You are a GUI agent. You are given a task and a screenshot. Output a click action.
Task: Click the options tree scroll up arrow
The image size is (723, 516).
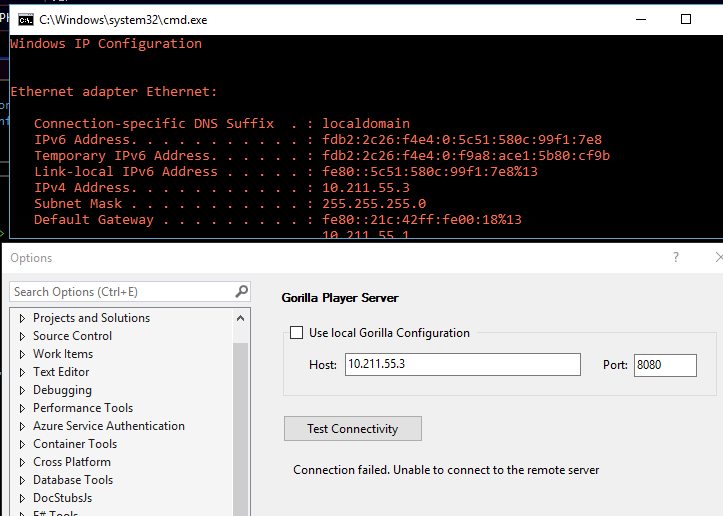click(240, 318)
